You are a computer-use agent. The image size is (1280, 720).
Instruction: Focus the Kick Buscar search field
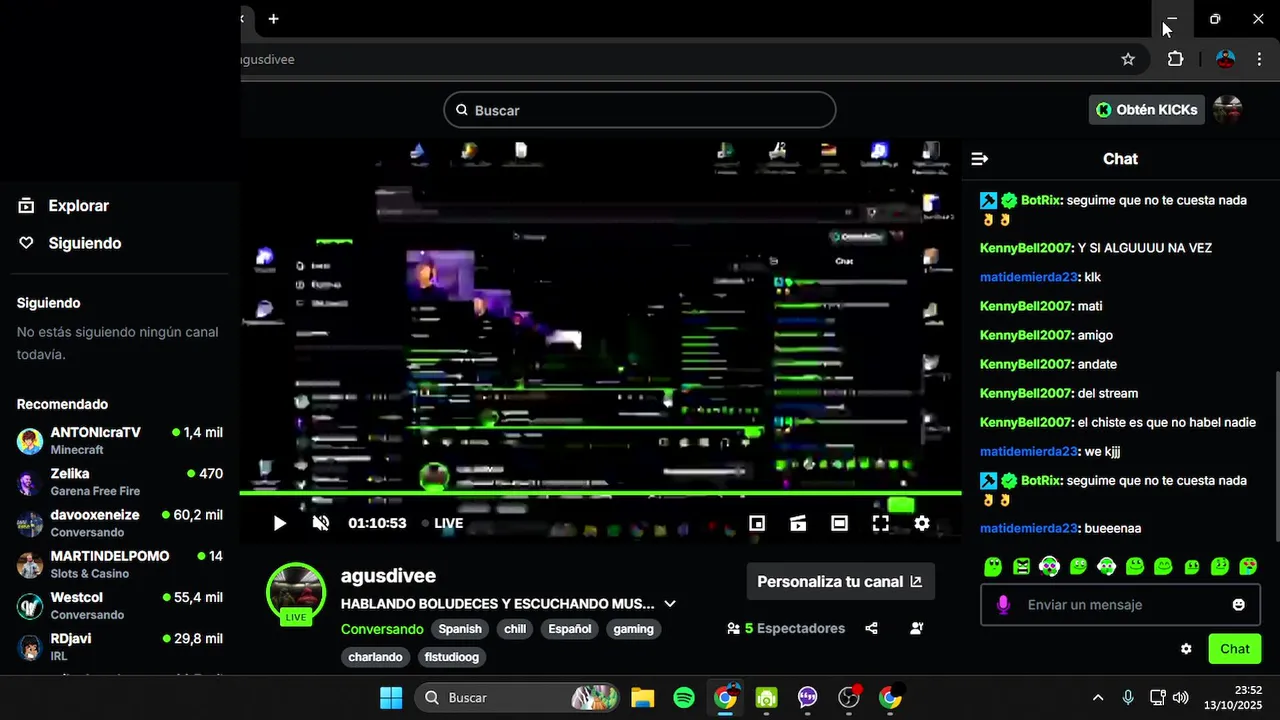click(640, 110)
